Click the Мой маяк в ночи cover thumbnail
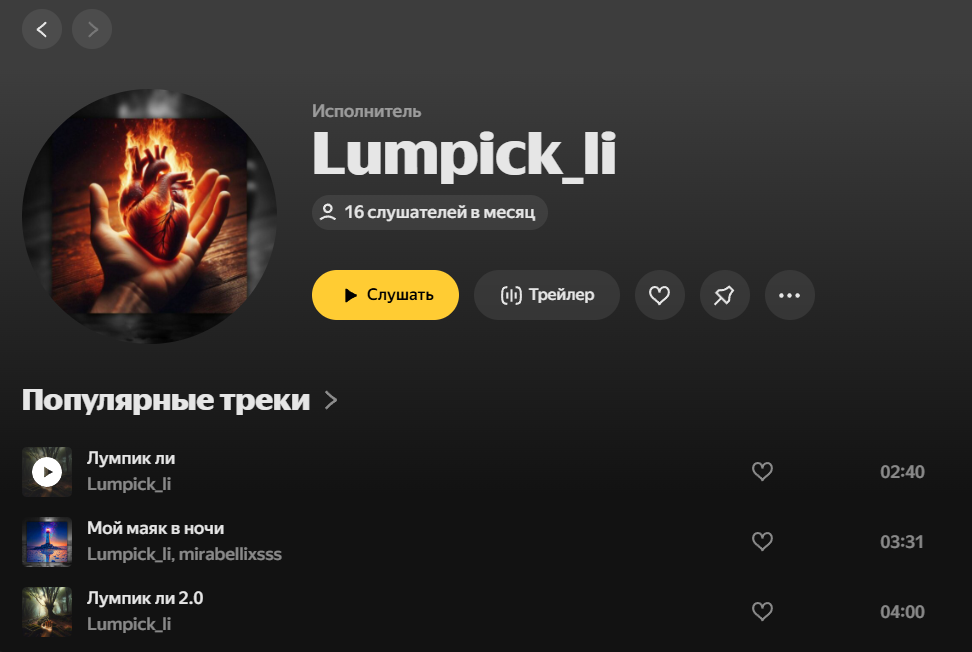The image size is (972, 652). (47, 542)
